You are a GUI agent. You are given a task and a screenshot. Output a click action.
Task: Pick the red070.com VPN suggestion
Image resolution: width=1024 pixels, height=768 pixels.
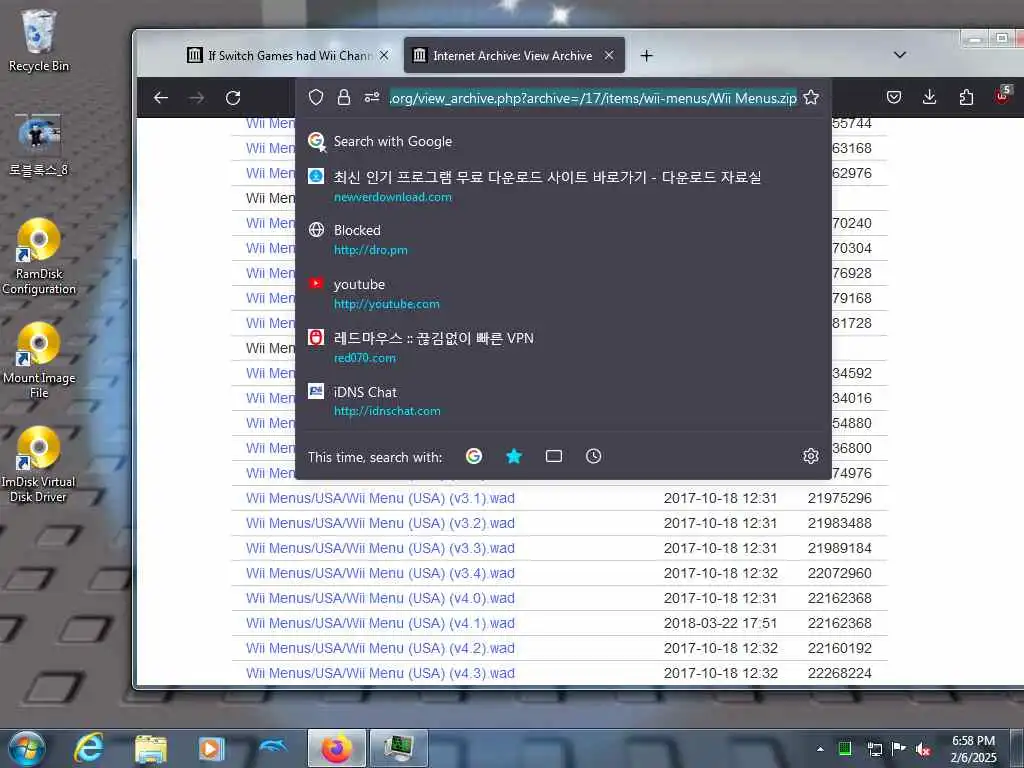(563, 347)
